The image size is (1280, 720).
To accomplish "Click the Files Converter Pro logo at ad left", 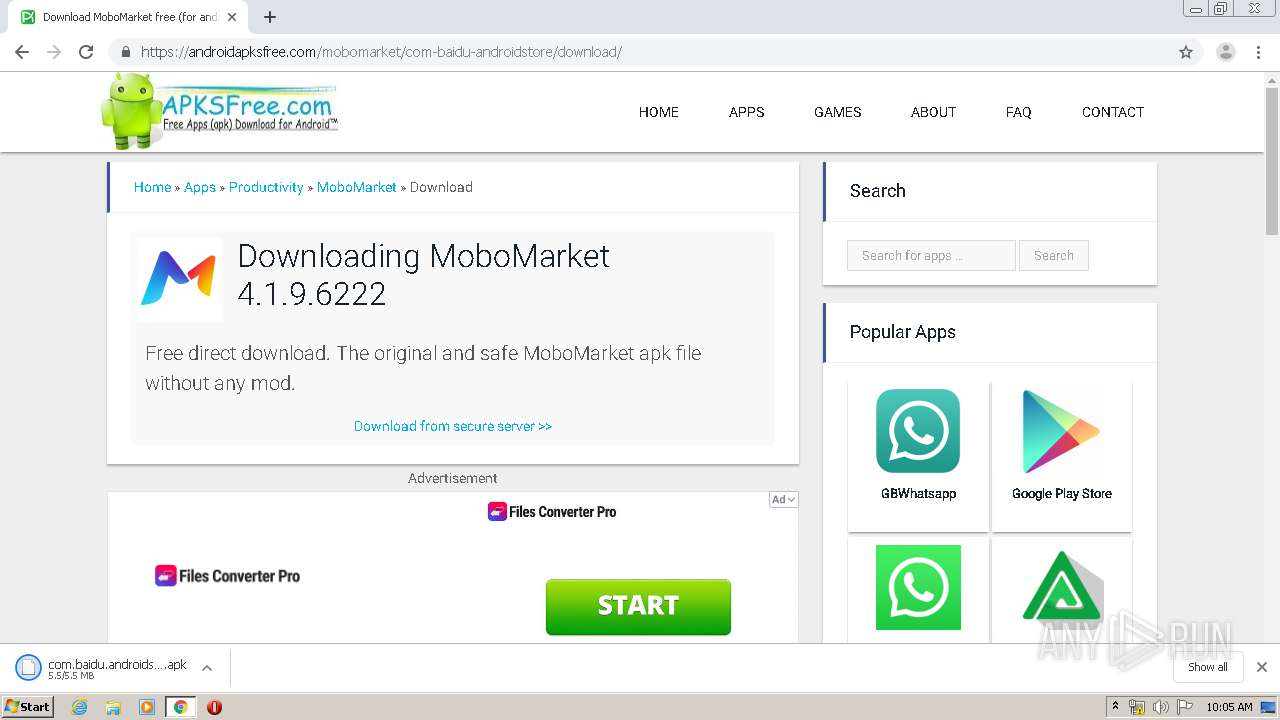I will coord(228,576).
